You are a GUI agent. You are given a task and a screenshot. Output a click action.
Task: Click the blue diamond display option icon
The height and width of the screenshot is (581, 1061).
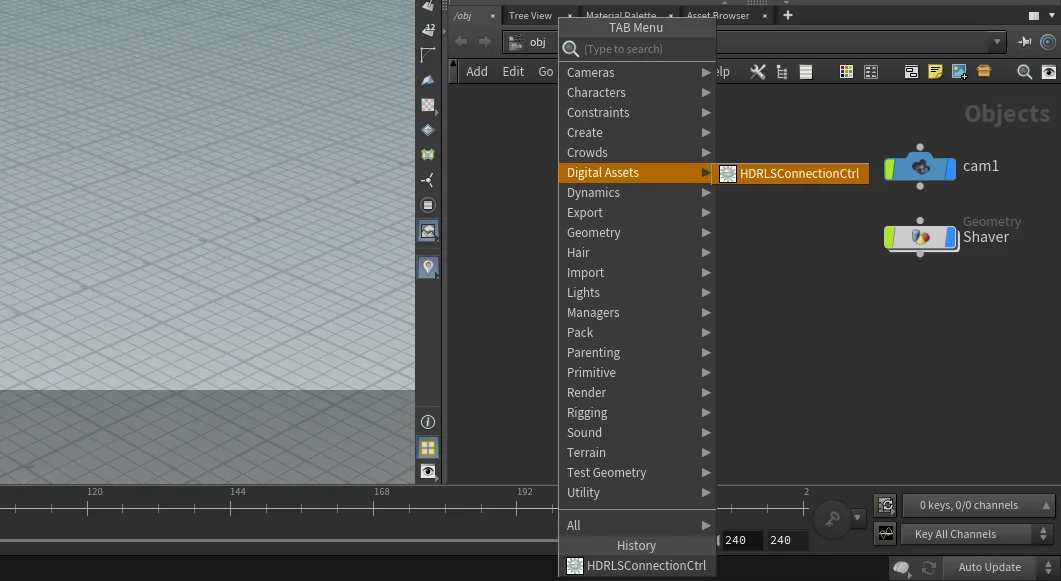428,130
